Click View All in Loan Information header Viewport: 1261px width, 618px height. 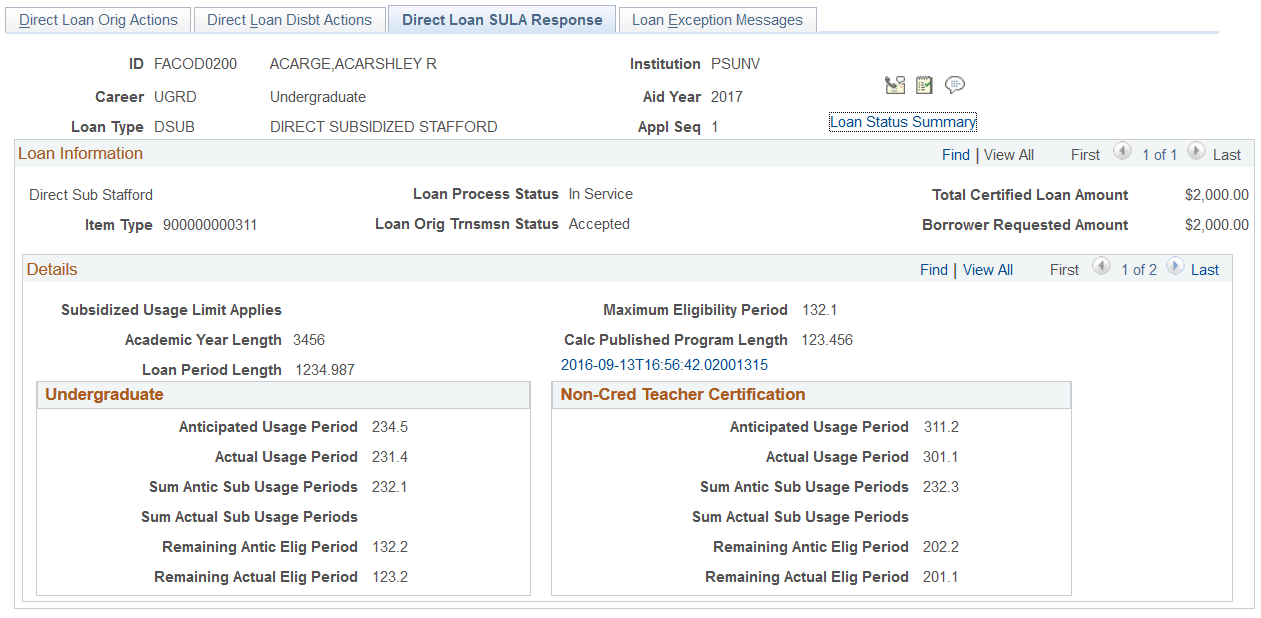click(x=1008, y=154)
